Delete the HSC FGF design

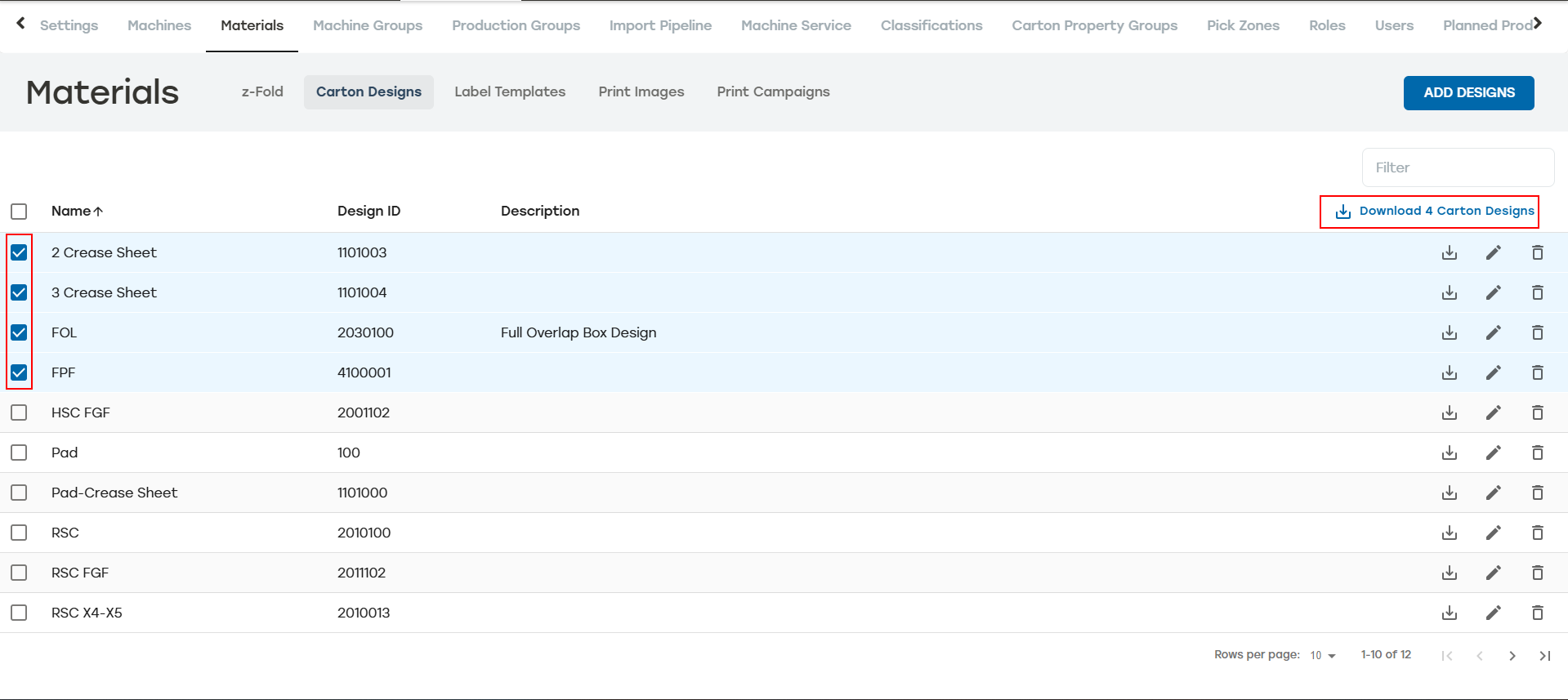pos(1537,412)
